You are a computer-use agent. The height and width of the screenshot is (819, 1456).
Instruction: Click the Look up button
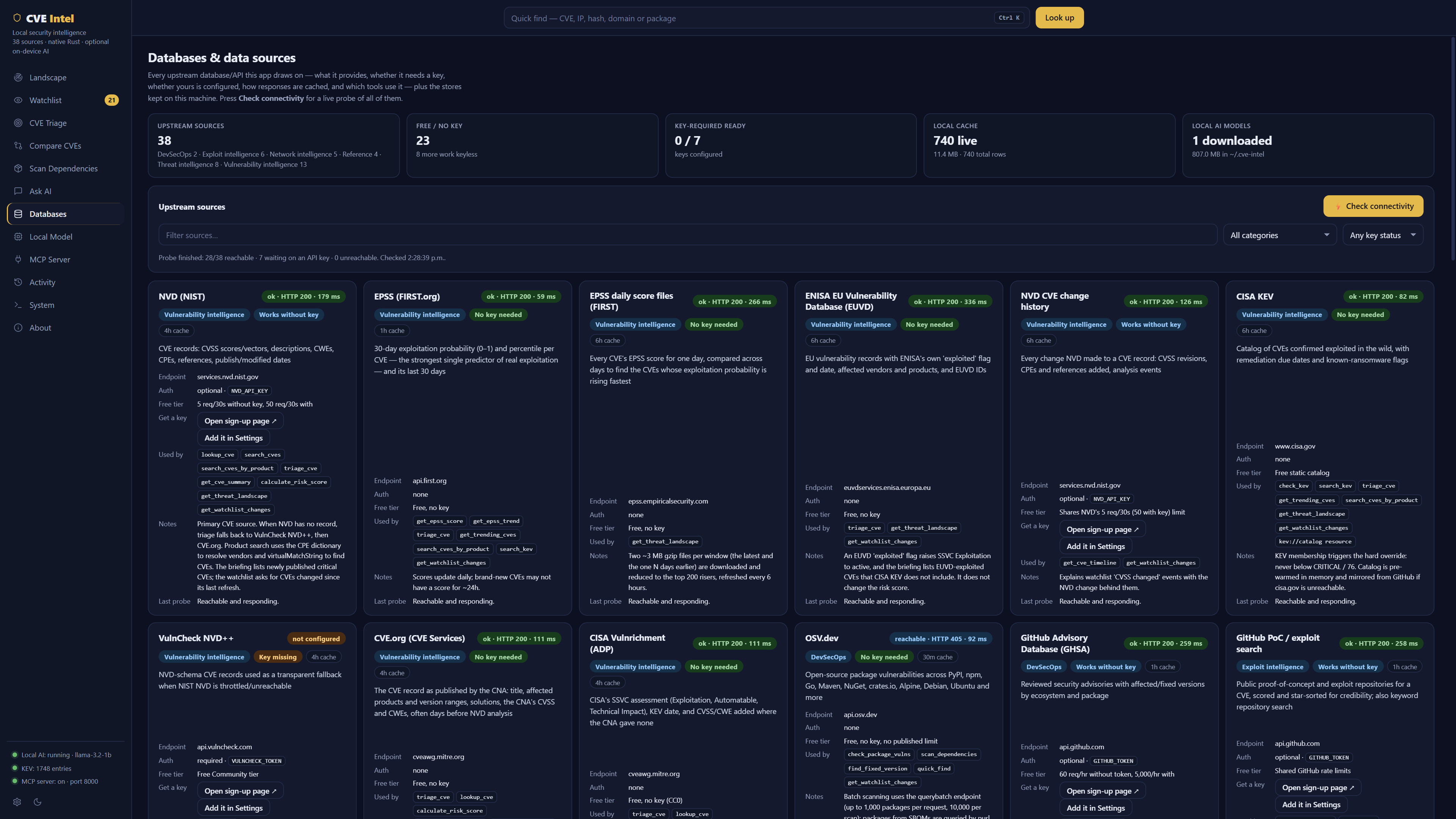coord(1059,17)
